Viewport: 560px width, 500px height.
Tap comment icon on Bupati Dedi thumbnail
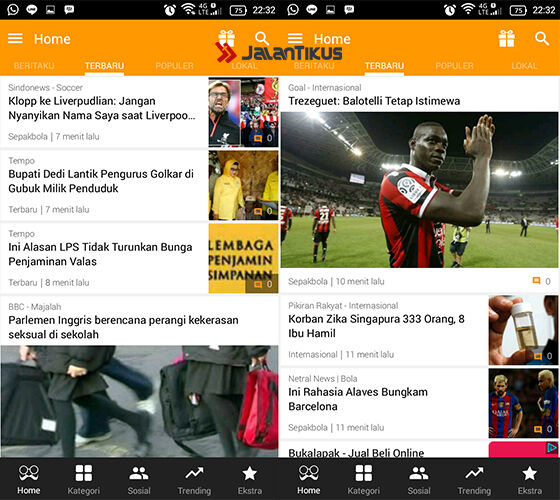click(258, 211)
